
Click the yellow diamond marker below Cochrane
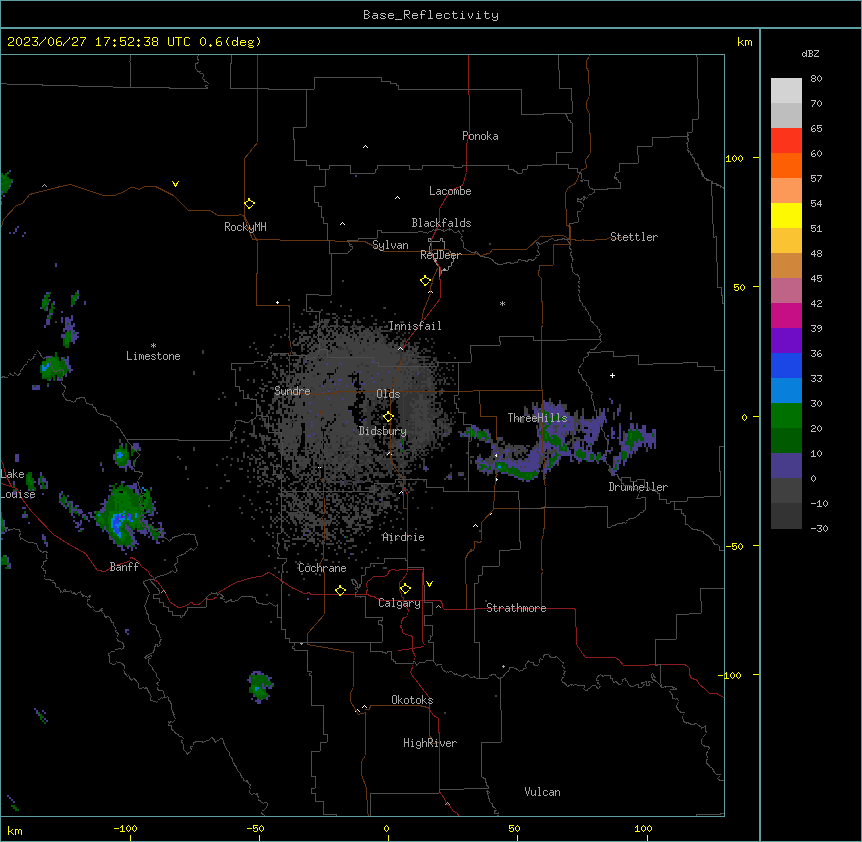click(x=340, y=590)
